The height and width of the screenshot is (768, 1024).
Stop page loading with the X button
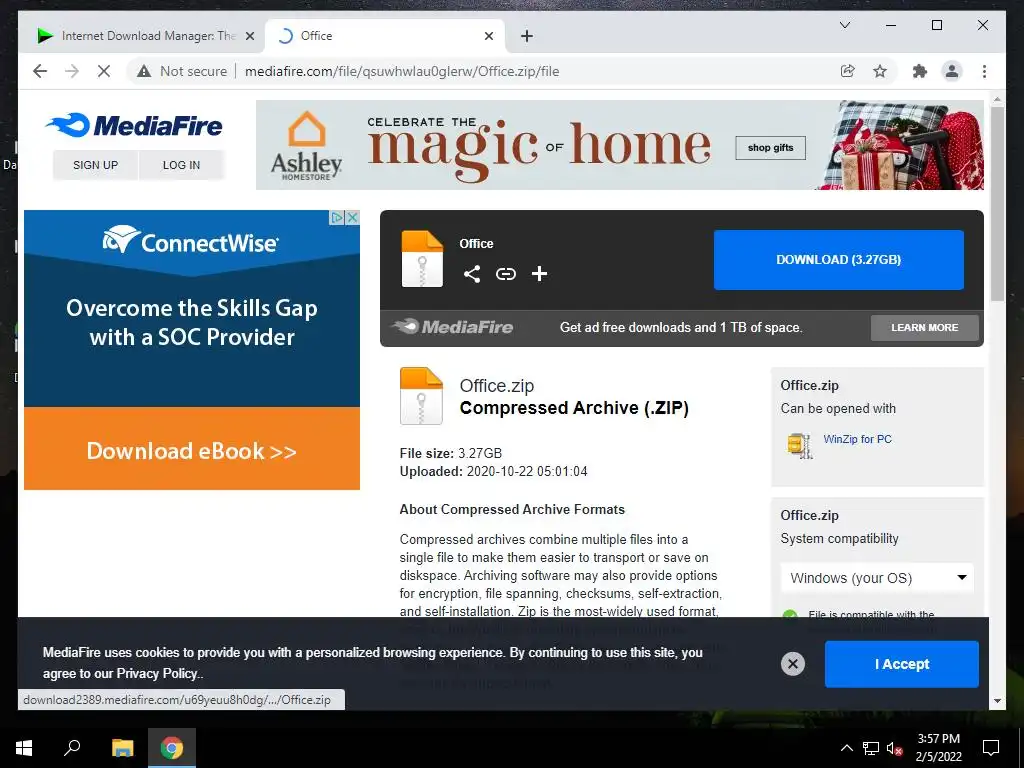(104, 71)
